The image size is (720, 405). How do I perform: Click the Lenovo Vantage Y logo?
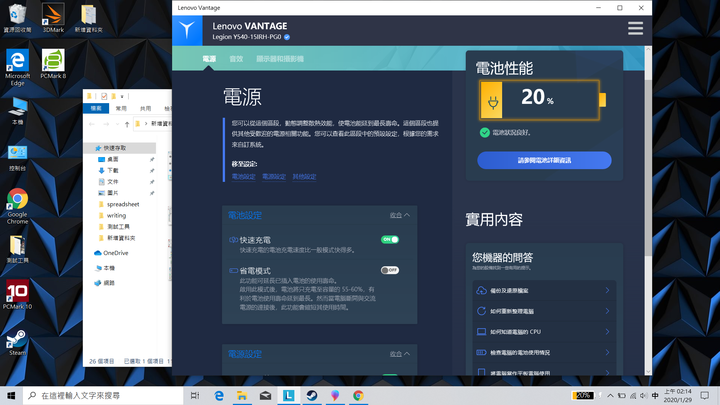[187, 30]
